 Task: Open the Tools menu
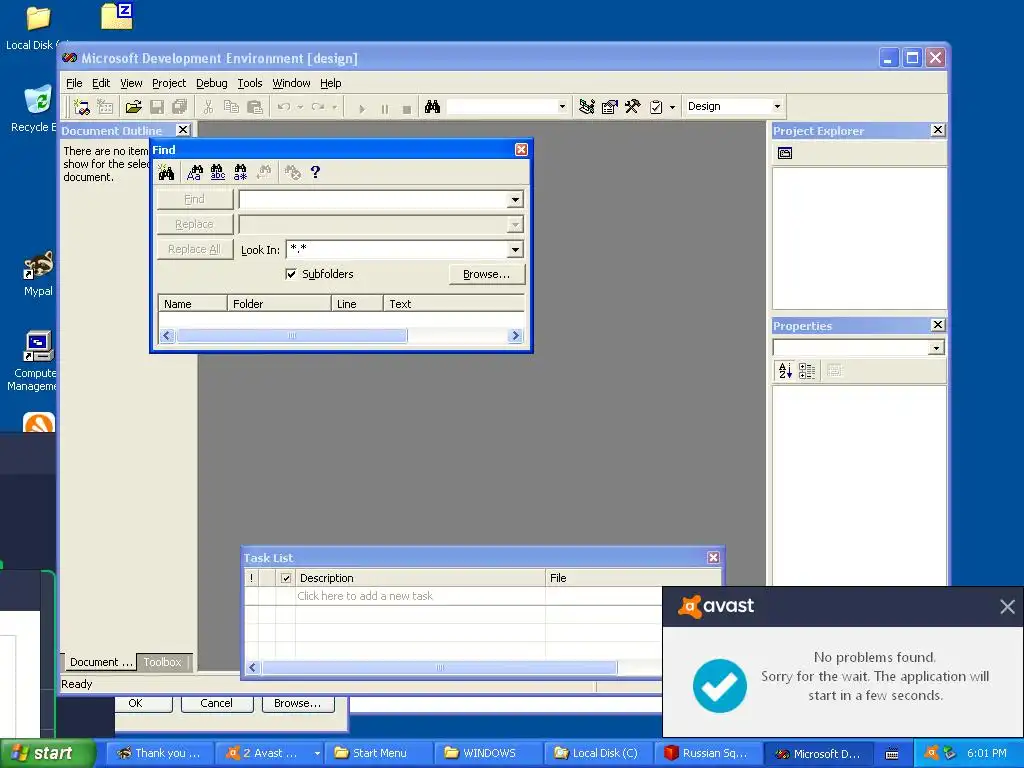249,83
